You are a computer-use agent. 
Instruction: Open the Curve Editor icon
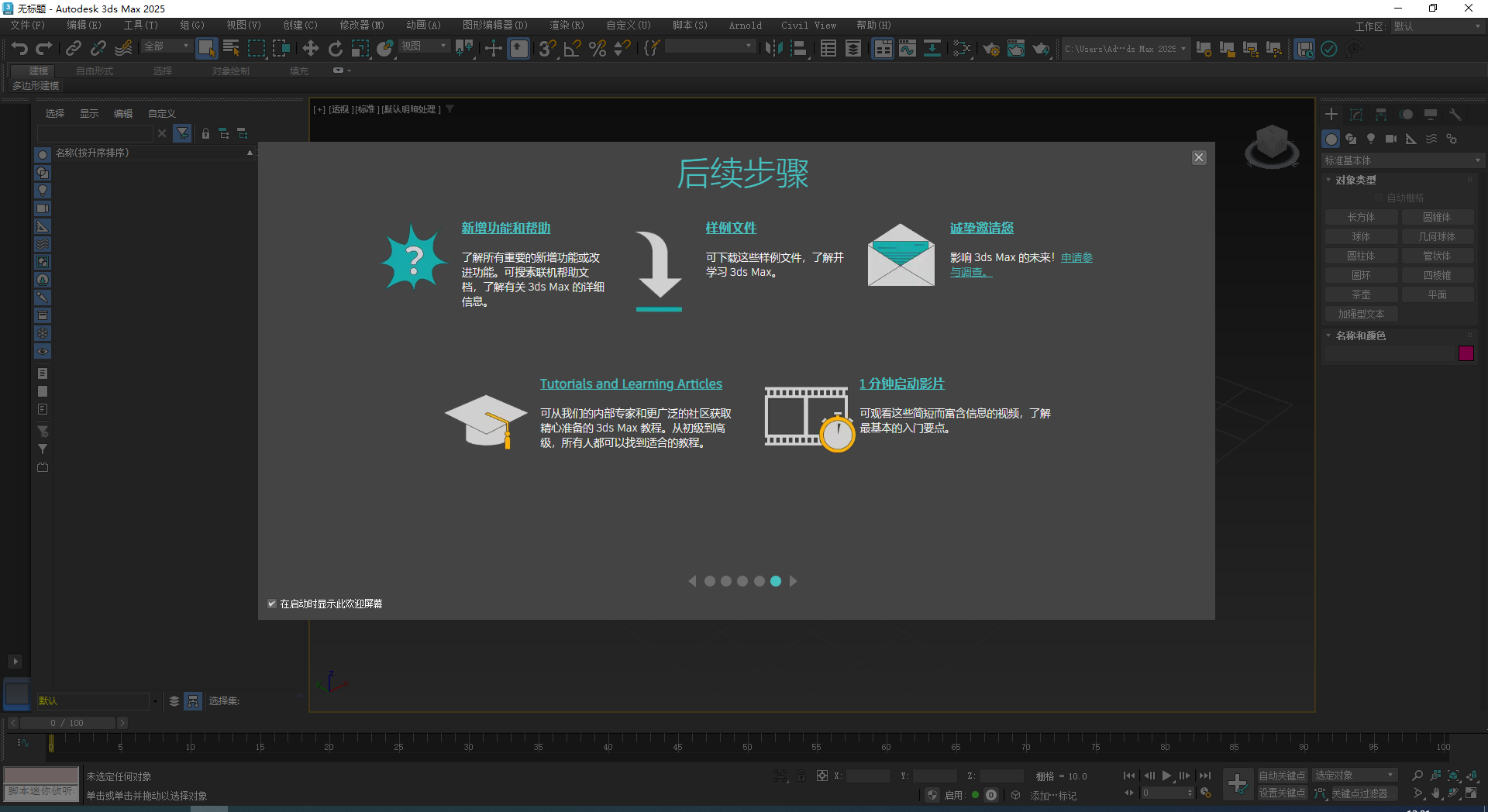908,49
